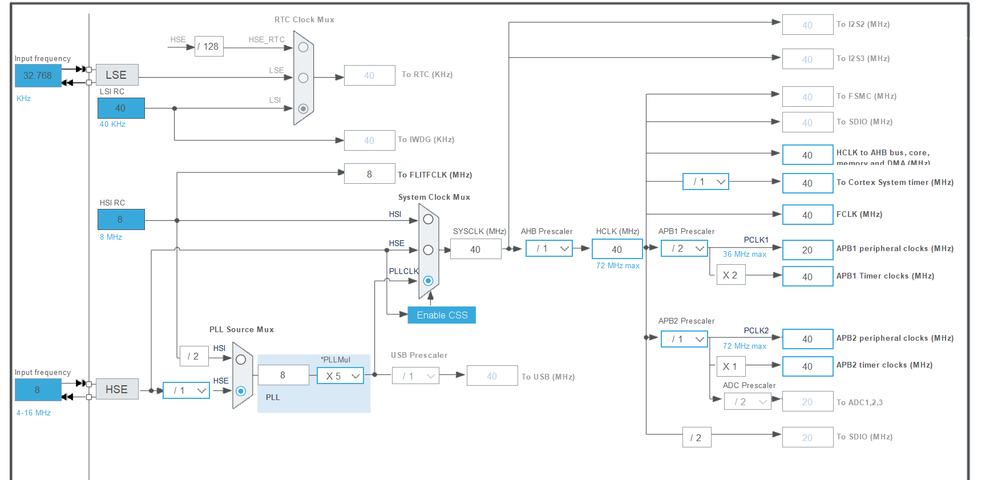Select HSE in System Clock Mux
Screen dimensions: 998x480
(428, 250)
